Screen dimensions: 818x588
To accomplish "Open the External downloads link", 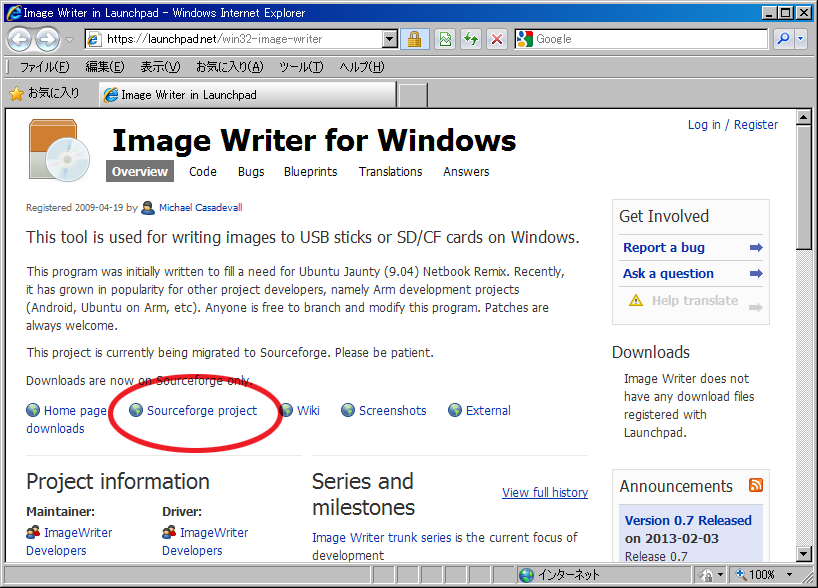I will pos(488,411).
